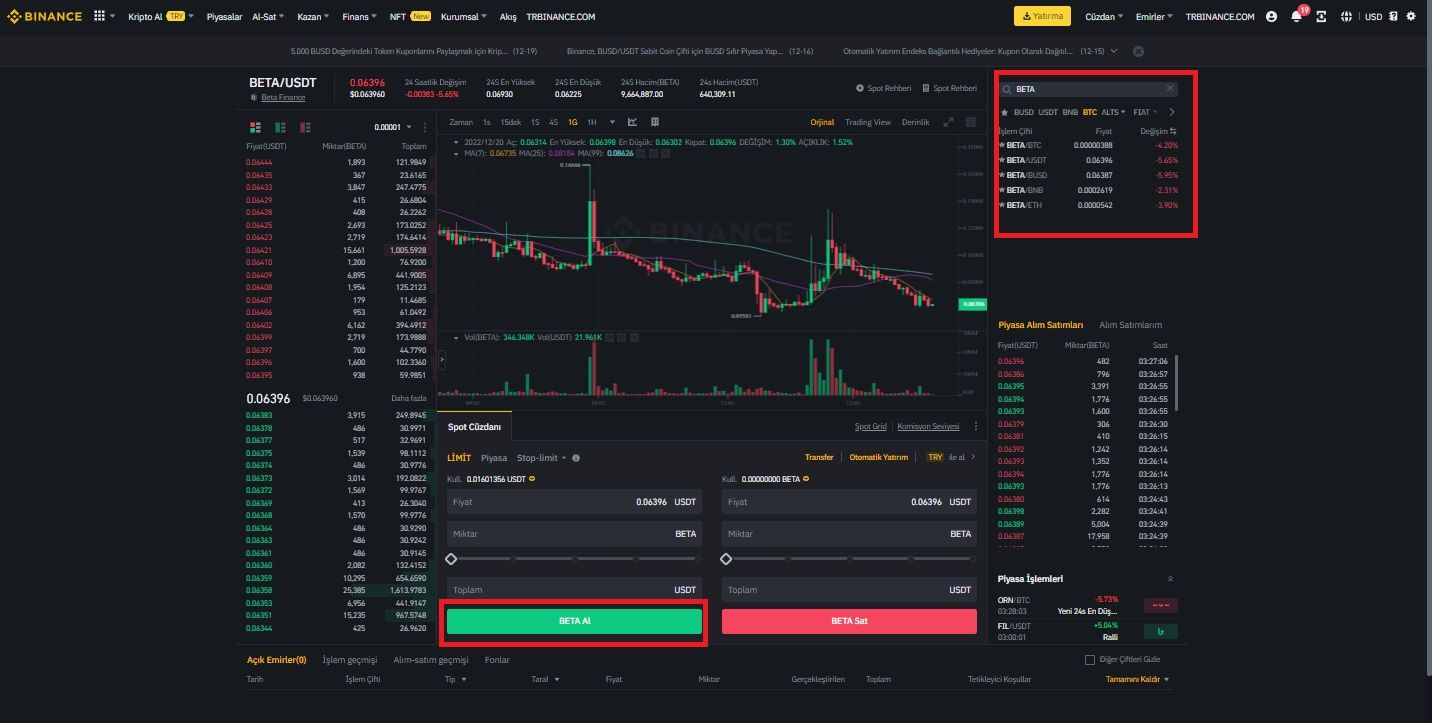
Task: Collapse the Piyasa İşlemleri panel
Action: click(1170, 579)
